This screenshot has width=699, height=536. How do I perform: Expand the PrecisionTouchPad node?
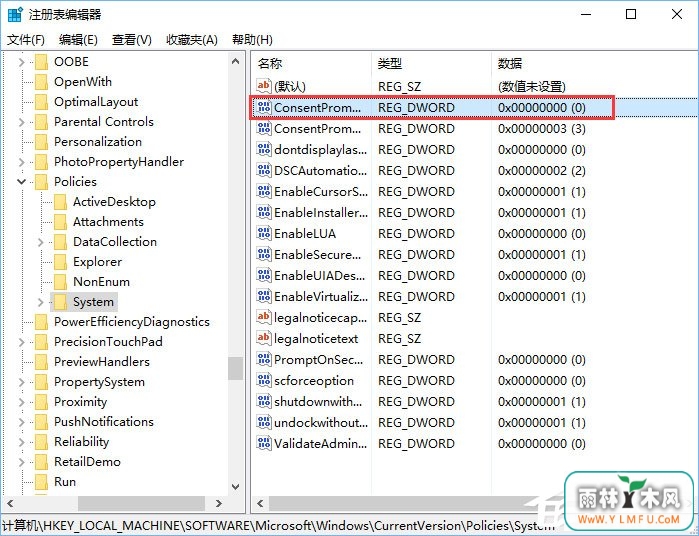tap(21, 342)
